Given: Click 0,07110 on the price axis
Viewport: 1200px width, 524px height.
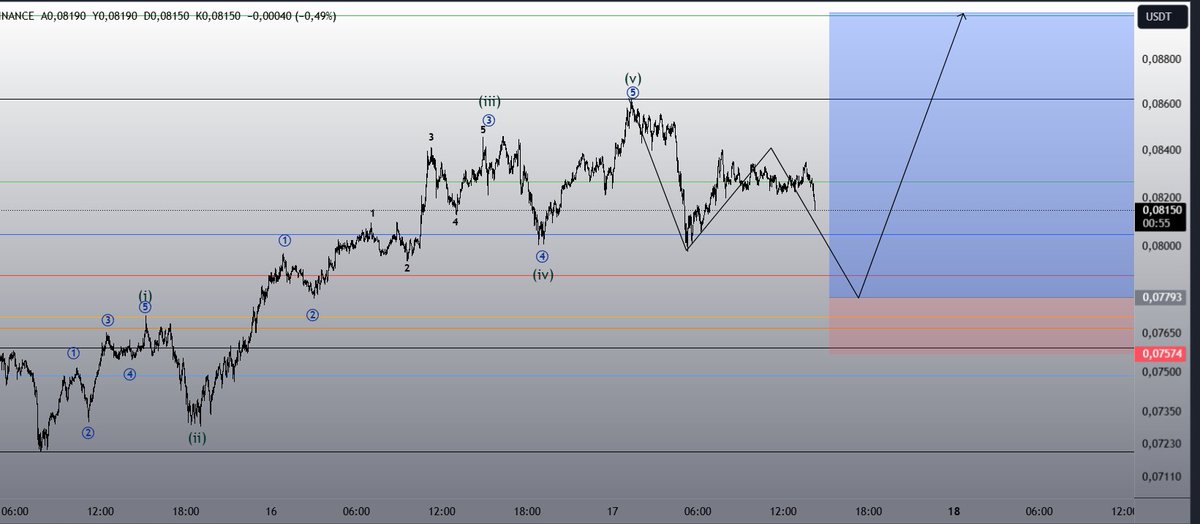Looking at the screenshot, I should (x=1161, y=477).
